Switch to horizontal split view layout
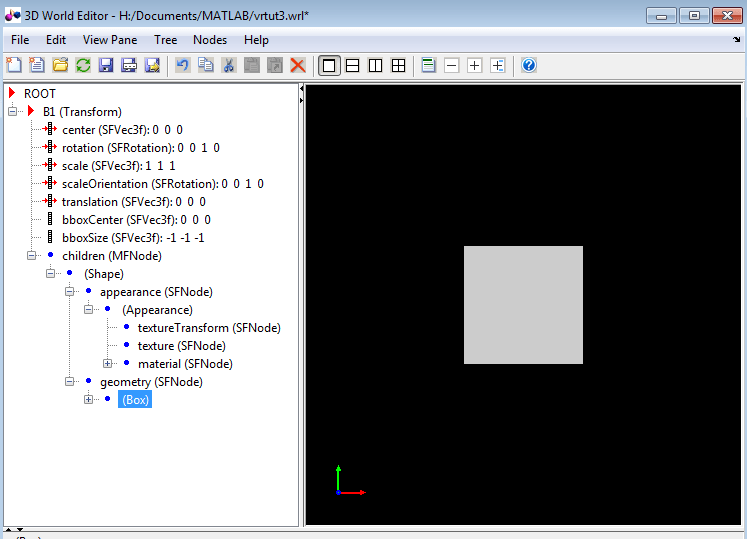 point(353,65)
